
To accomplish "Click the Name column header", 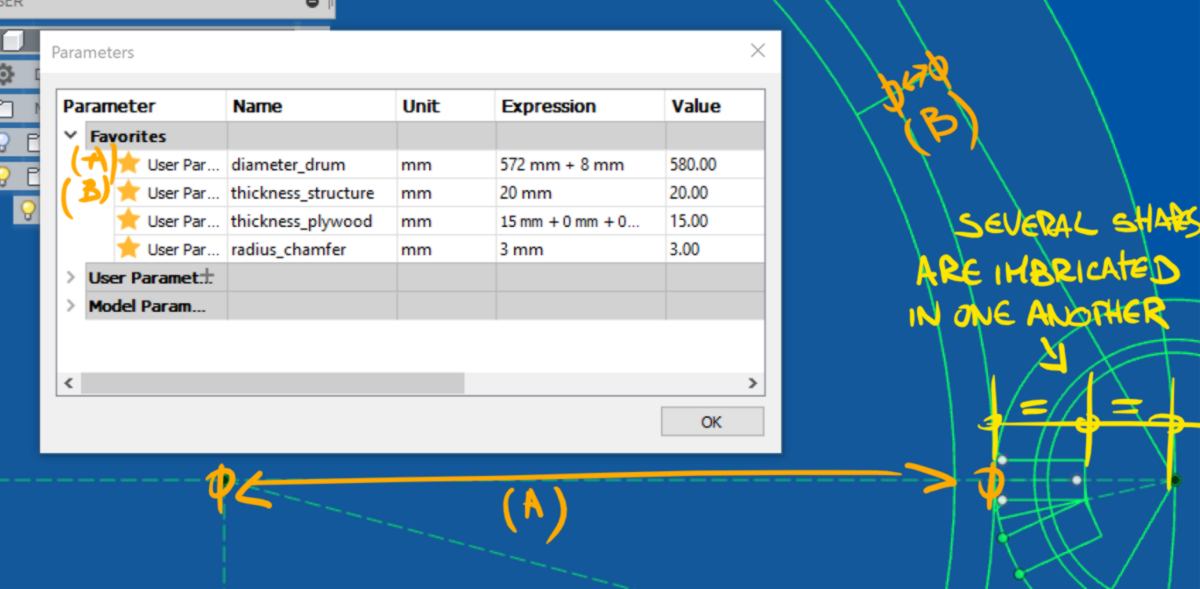I will (x=312, y=106).
